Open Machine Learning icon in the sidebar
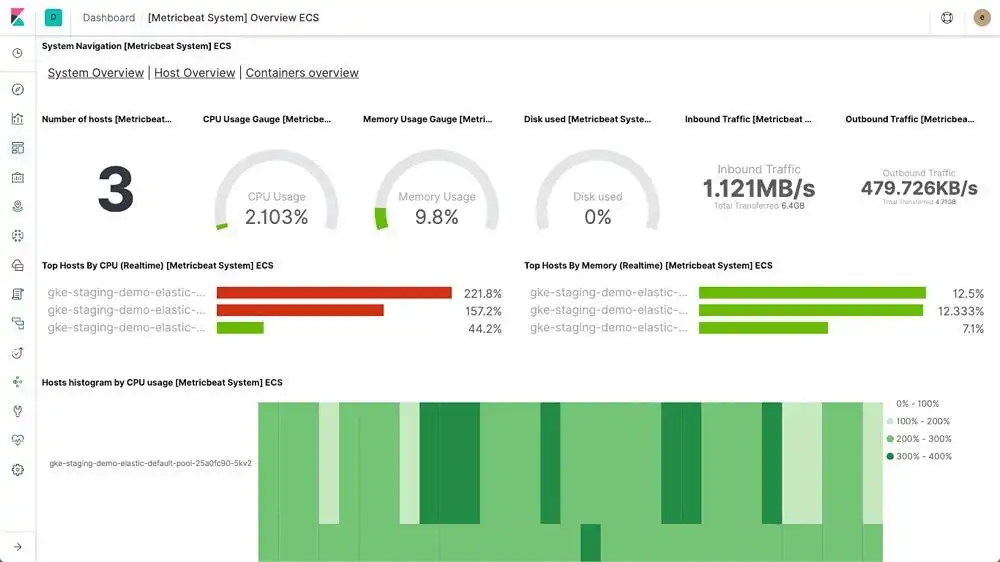Screen dimensions: 1000x562 click(17, 236)
